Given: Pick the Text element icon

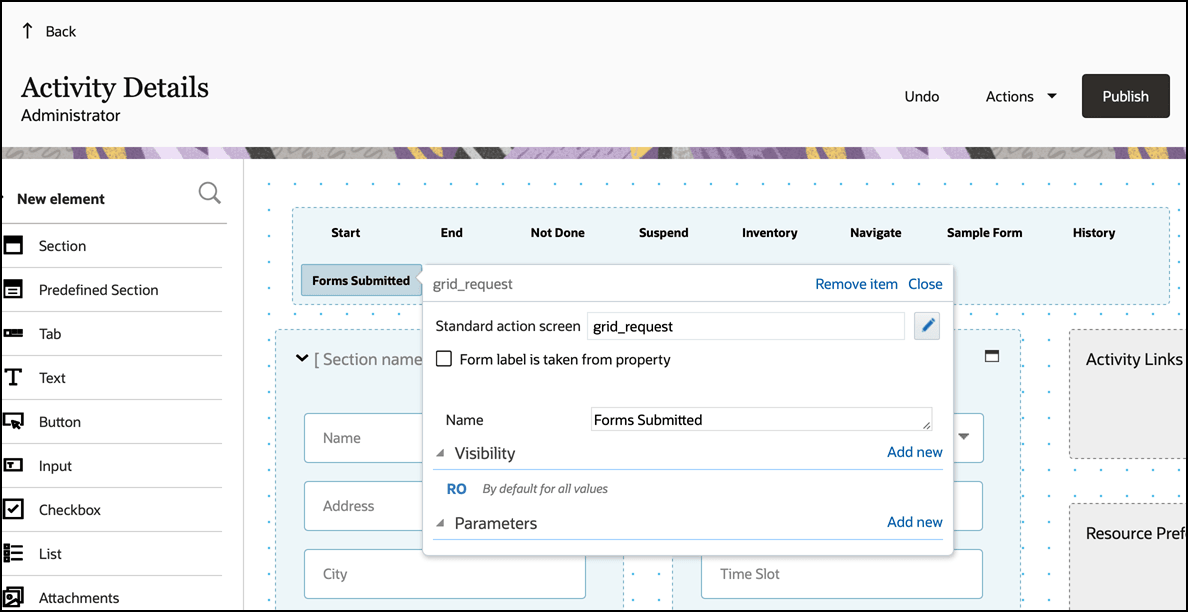Looking at the screenshot, I should [12, 377].
